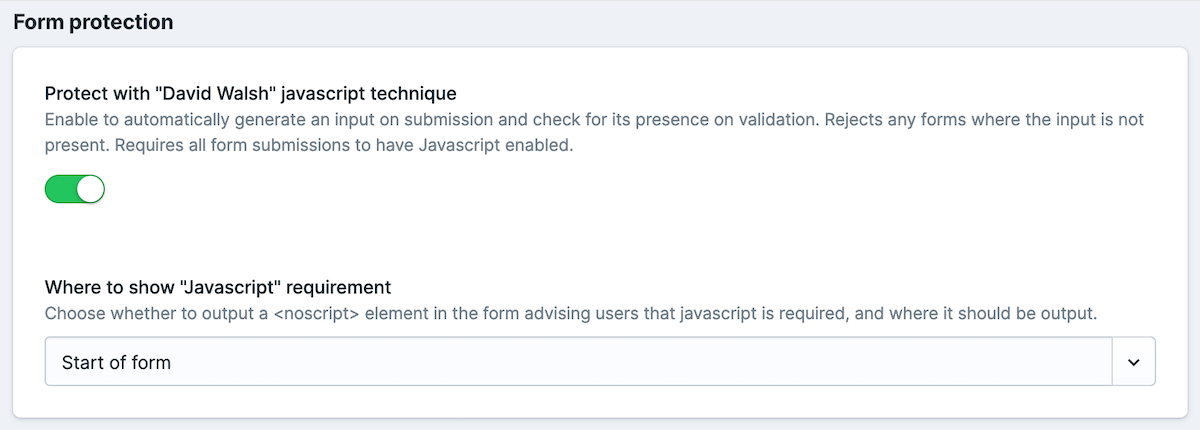The height and width of the screenshot is (430, 1200).
Task: Disable the "David Walsh" javascript protection toggle
Action: [75, 189]
